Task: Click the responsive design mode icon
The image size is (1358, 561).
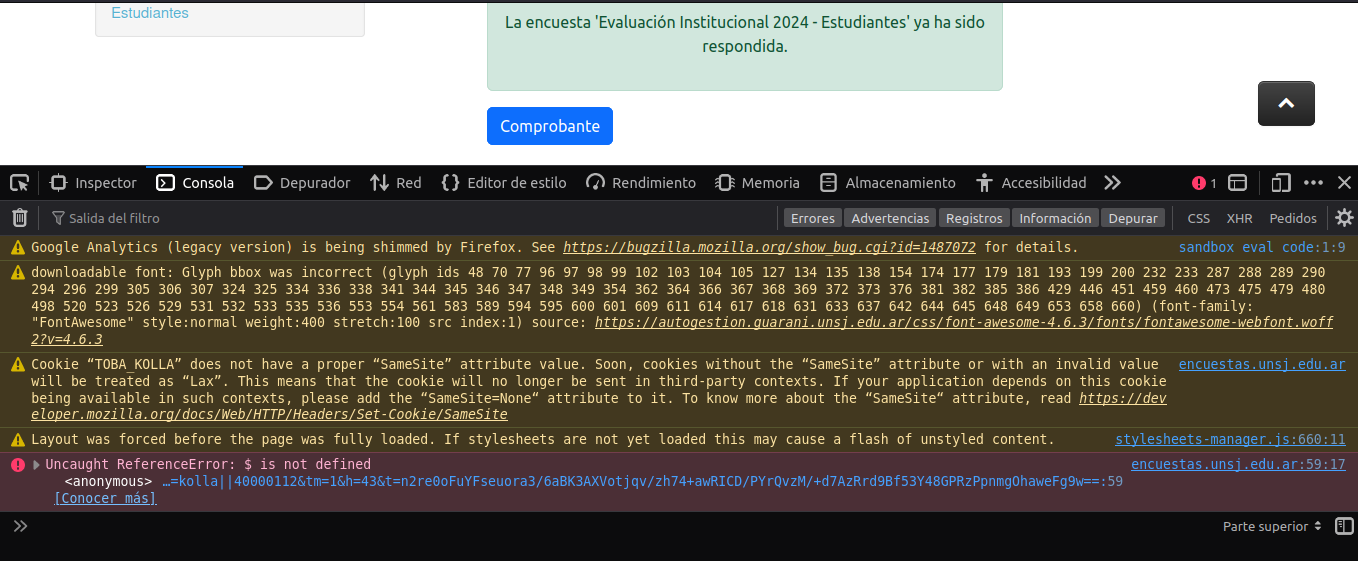Action: click(1281, 183)
